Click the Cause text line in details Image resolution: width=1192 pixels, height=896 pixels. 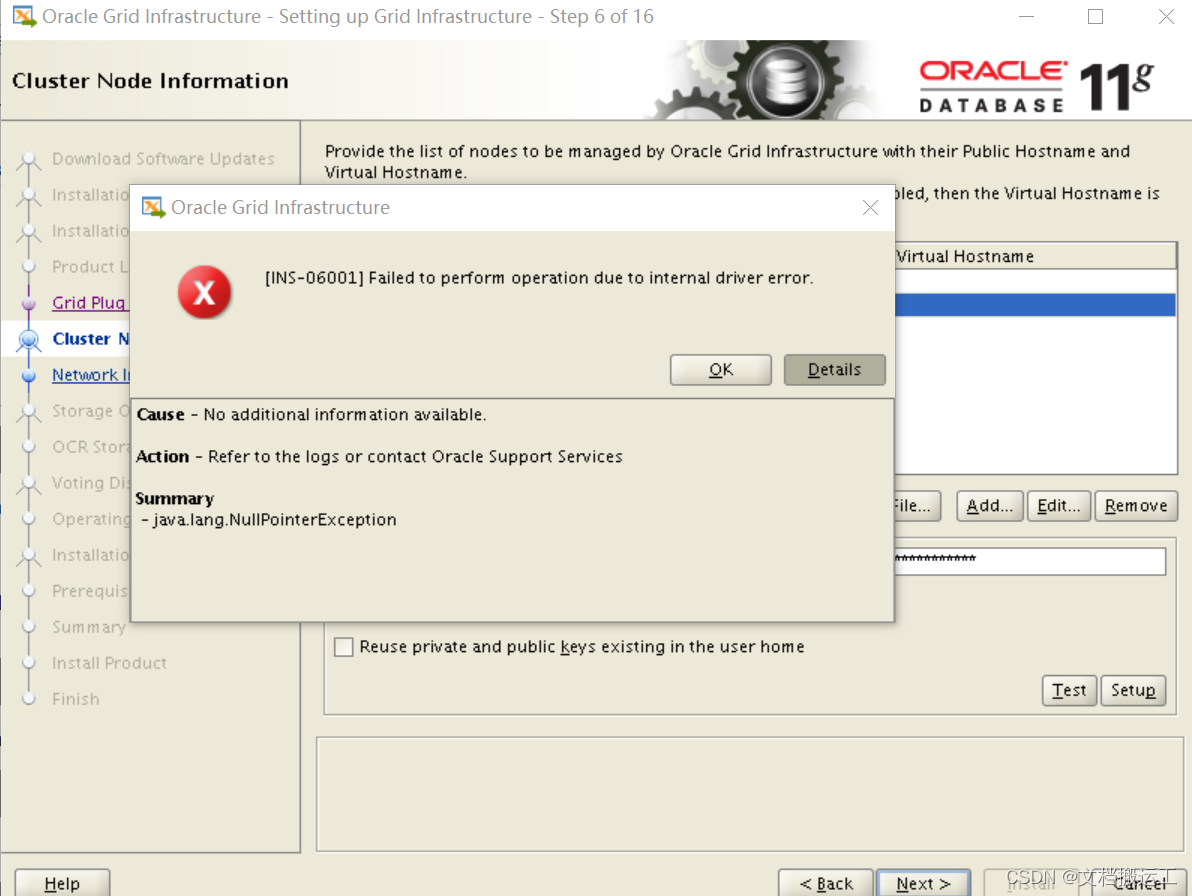click(311, 414)
